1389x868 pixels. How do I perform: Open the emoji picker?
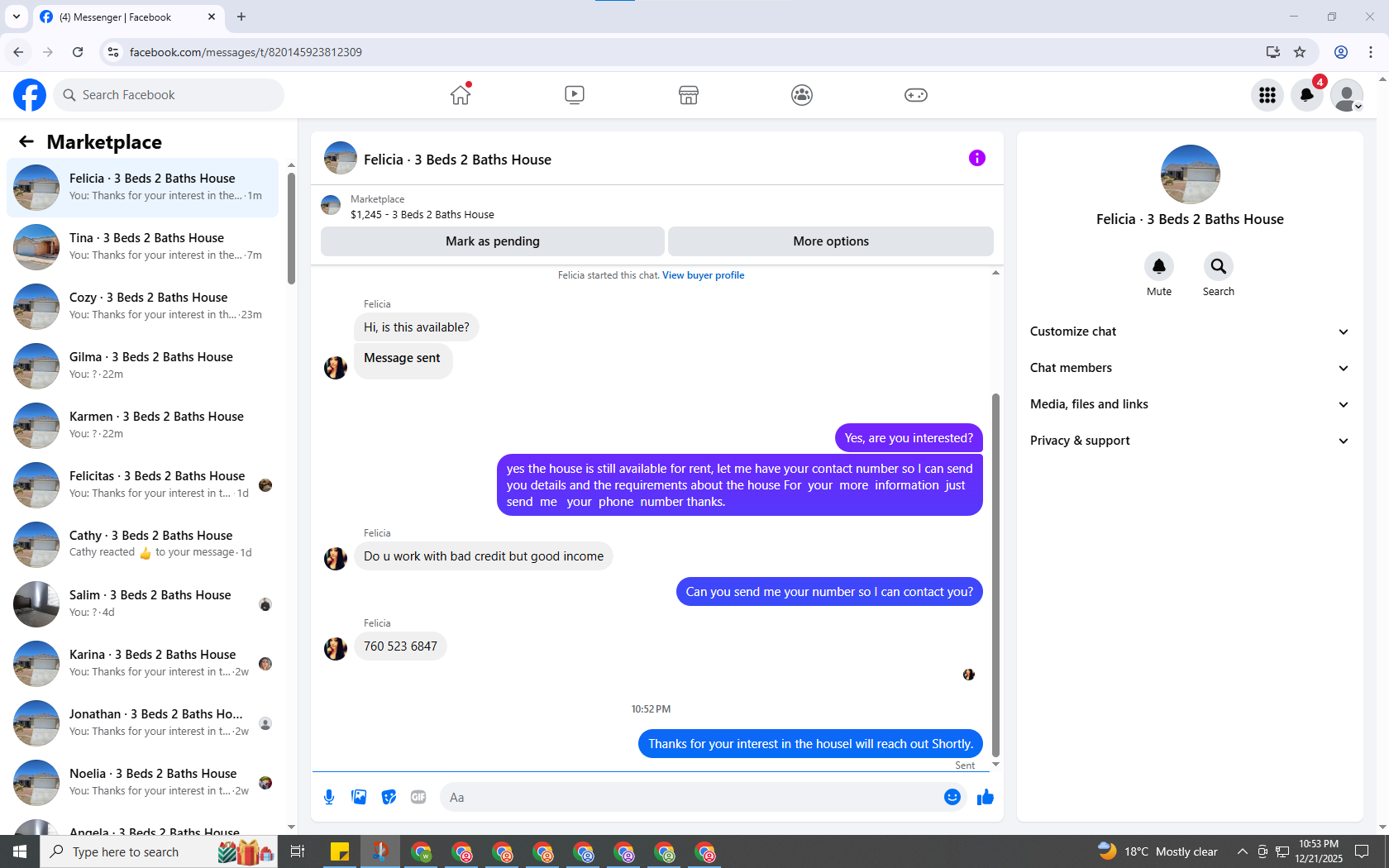coord(952,797)
